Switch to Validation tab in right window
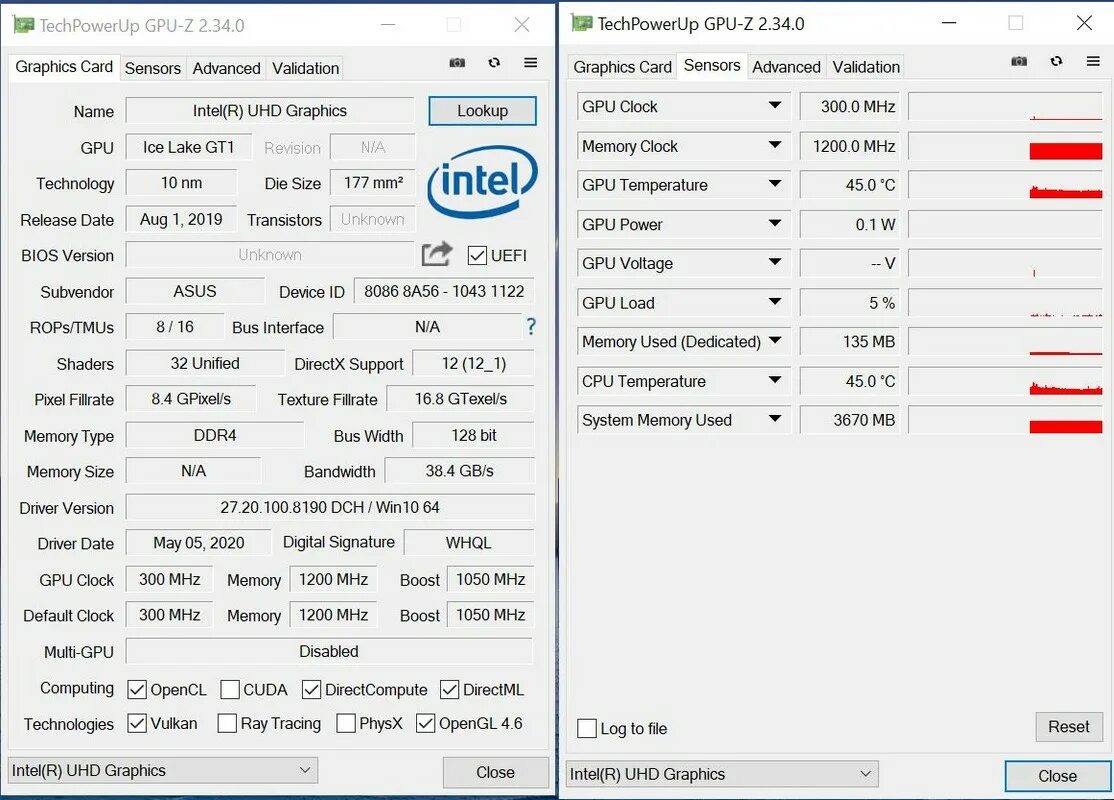 coord(865,67)
